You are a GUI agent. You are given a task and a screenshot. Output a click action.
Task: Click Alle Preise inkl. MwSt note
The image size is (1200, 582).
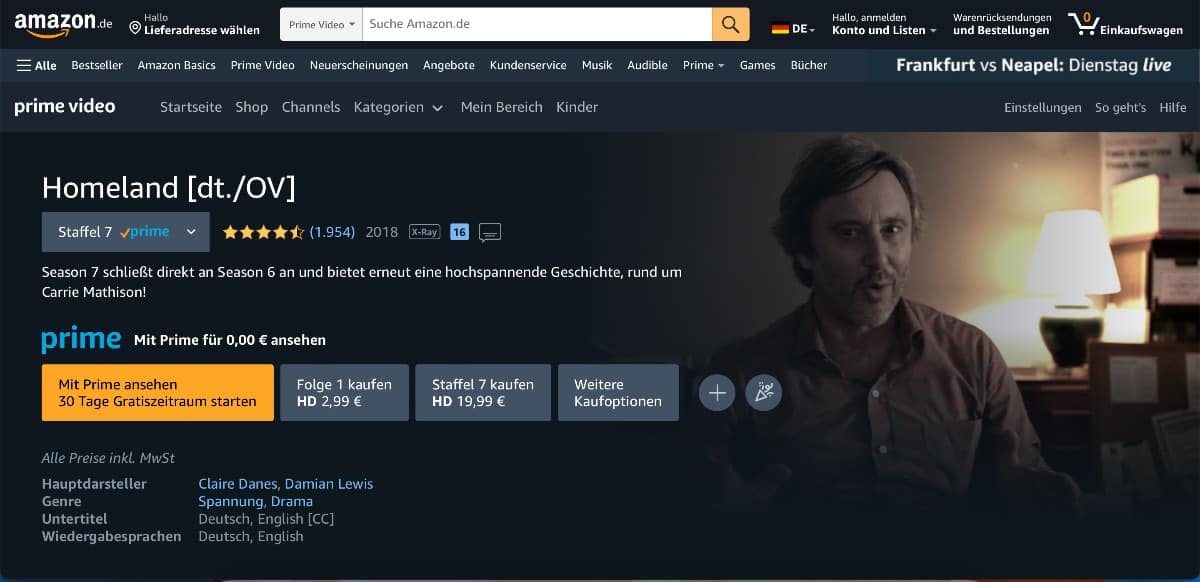108,458
